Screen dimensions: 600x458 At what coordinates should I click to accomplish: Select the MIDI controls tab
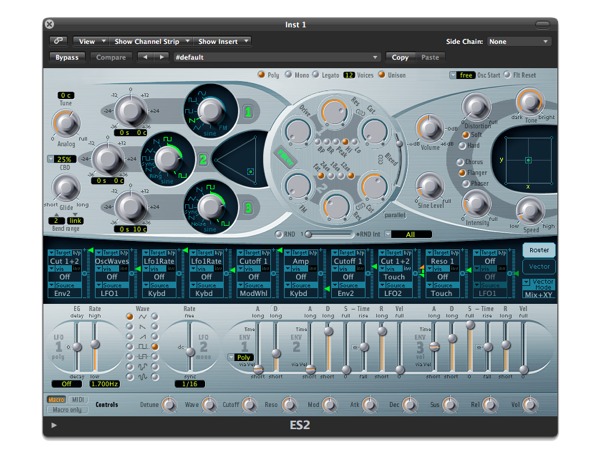(78, 399)
